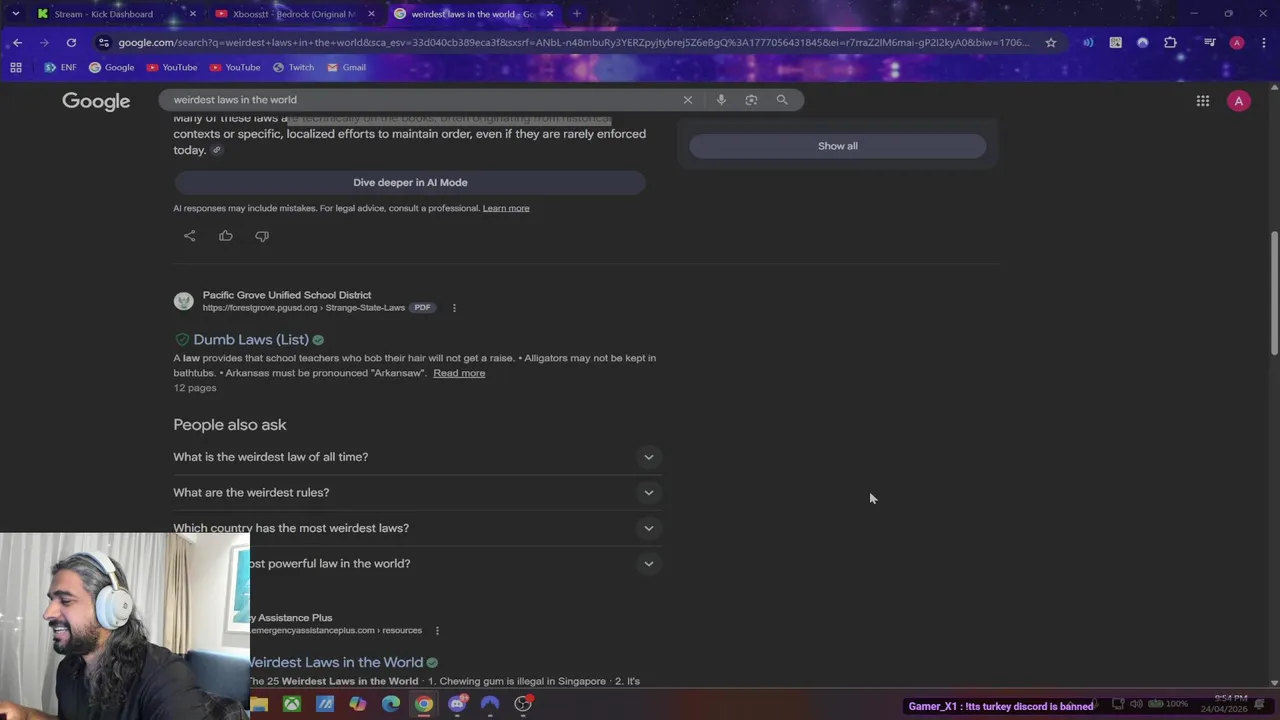Select the 'weirdest laws in the world' tab
Viewport: 1280px width, 720px height.
(474, 14)
